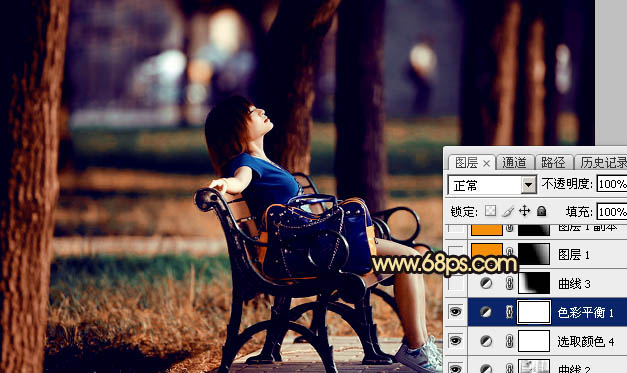Select the layer named 色彩平衡 1

585,312
